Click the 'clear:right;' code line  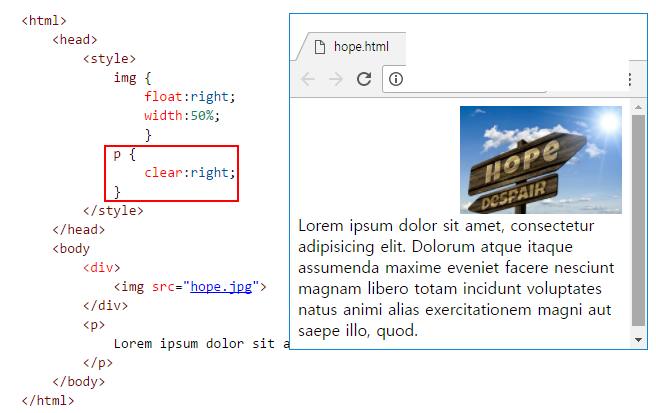[190, 172]
